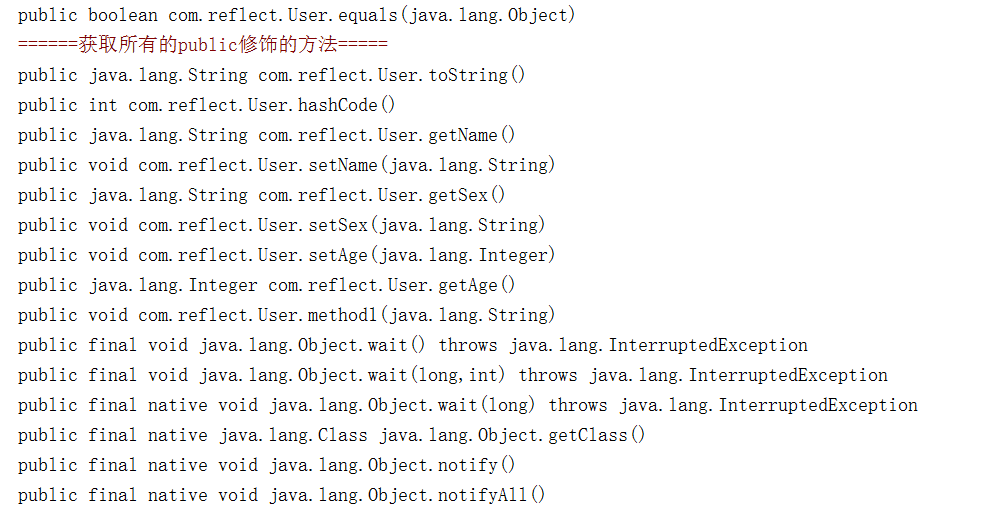Click the User.equals method output line
The width and height of the screenshot is (993, 509).
click(296, 15)
